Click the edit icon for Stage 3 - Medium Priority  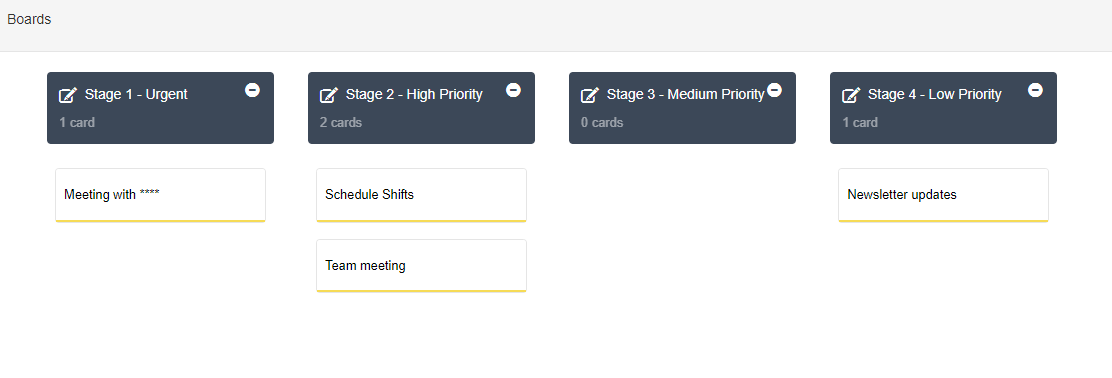click(x=590, y=95)
